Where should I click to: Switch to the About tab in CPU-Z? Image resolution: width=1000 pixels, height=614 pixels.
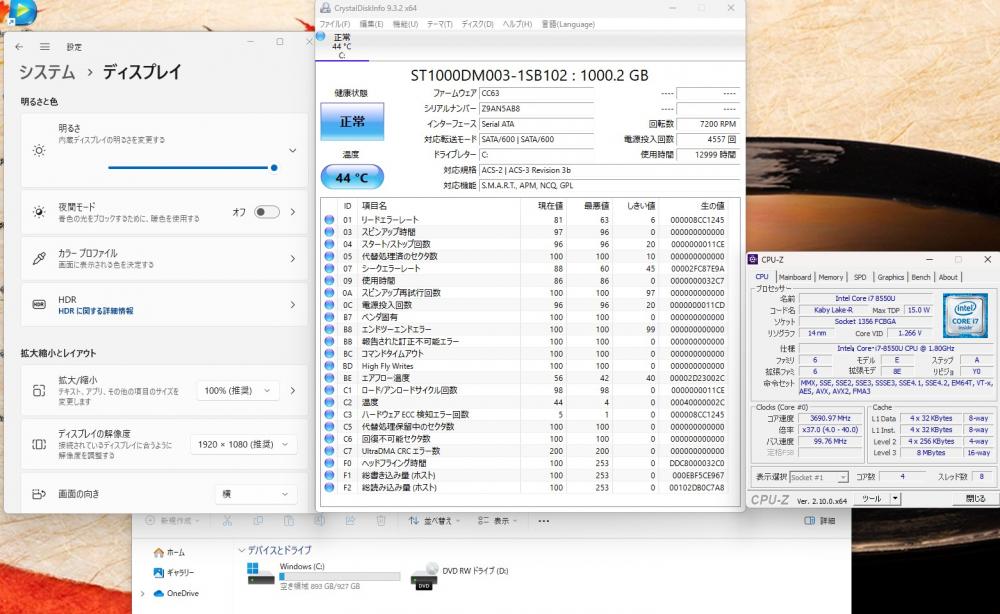(948, 277)
